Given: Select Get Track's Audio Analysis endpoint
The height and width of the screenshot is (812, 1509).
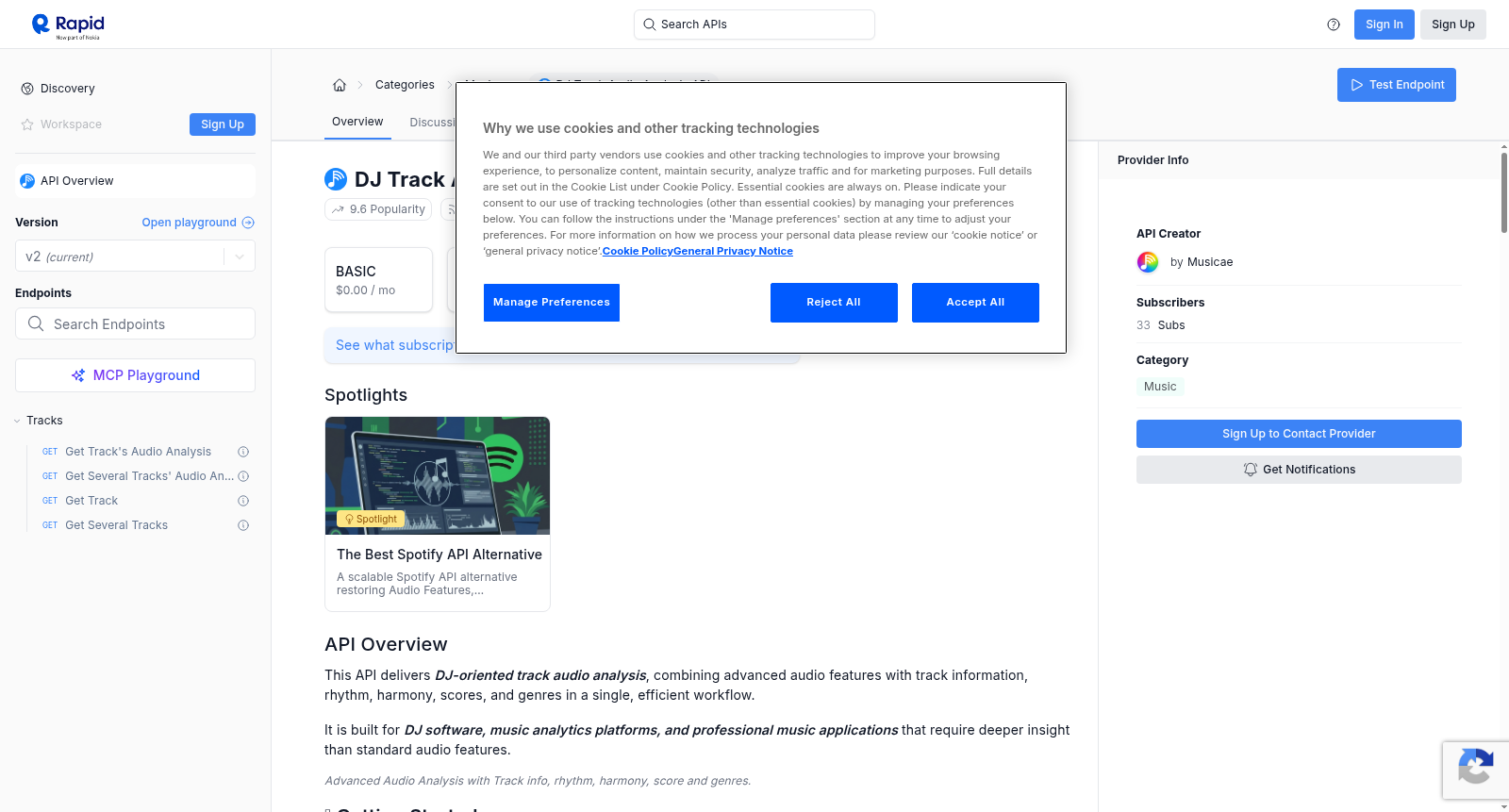Looking at the screenshot, I should click(x=138, y=452).
